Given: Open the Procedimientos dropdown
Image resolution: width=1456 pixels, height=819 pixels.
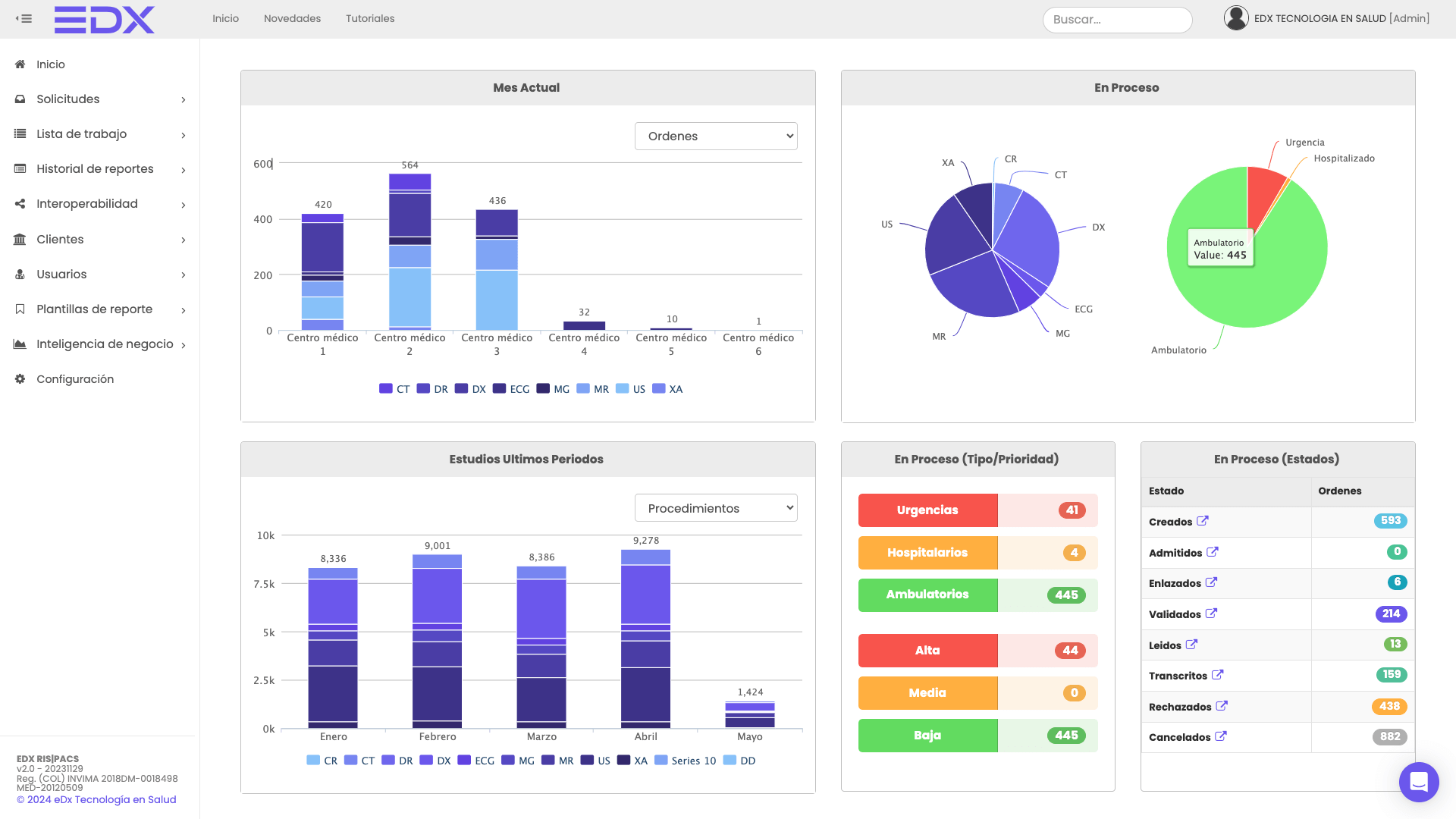Looking at the screenshot, I should (x=716, y=508).
